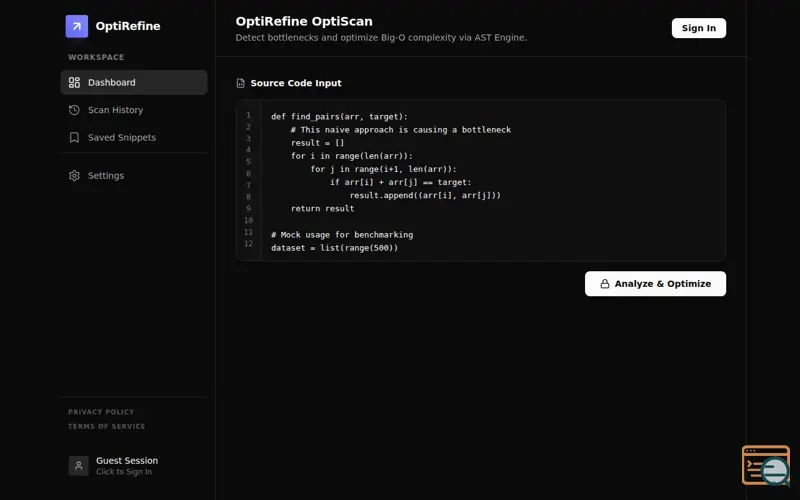
Task: Click the 'result.append((arr[i], arr[j]))' line
Action: tap(425, 195)
